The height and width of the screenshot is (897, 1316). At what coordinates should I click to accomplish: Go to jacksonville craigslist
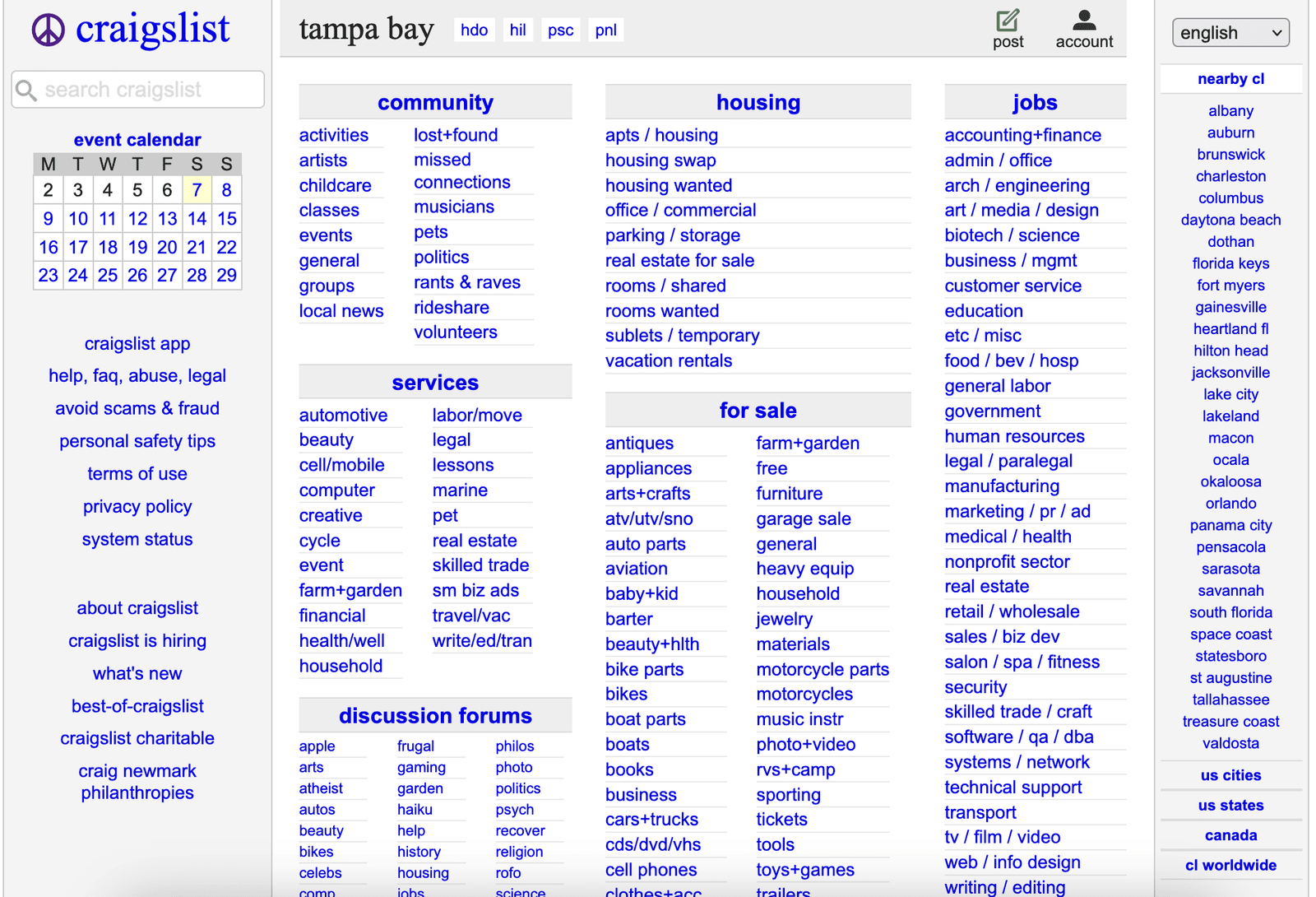pyautogui.click(x=1230, y=373)
